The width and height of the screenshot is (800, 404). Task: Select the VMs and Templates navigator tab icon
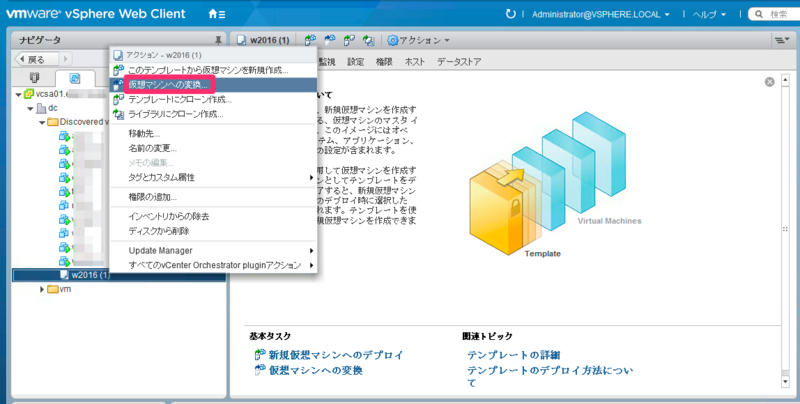pyautogui.click(x=75, y=78)
